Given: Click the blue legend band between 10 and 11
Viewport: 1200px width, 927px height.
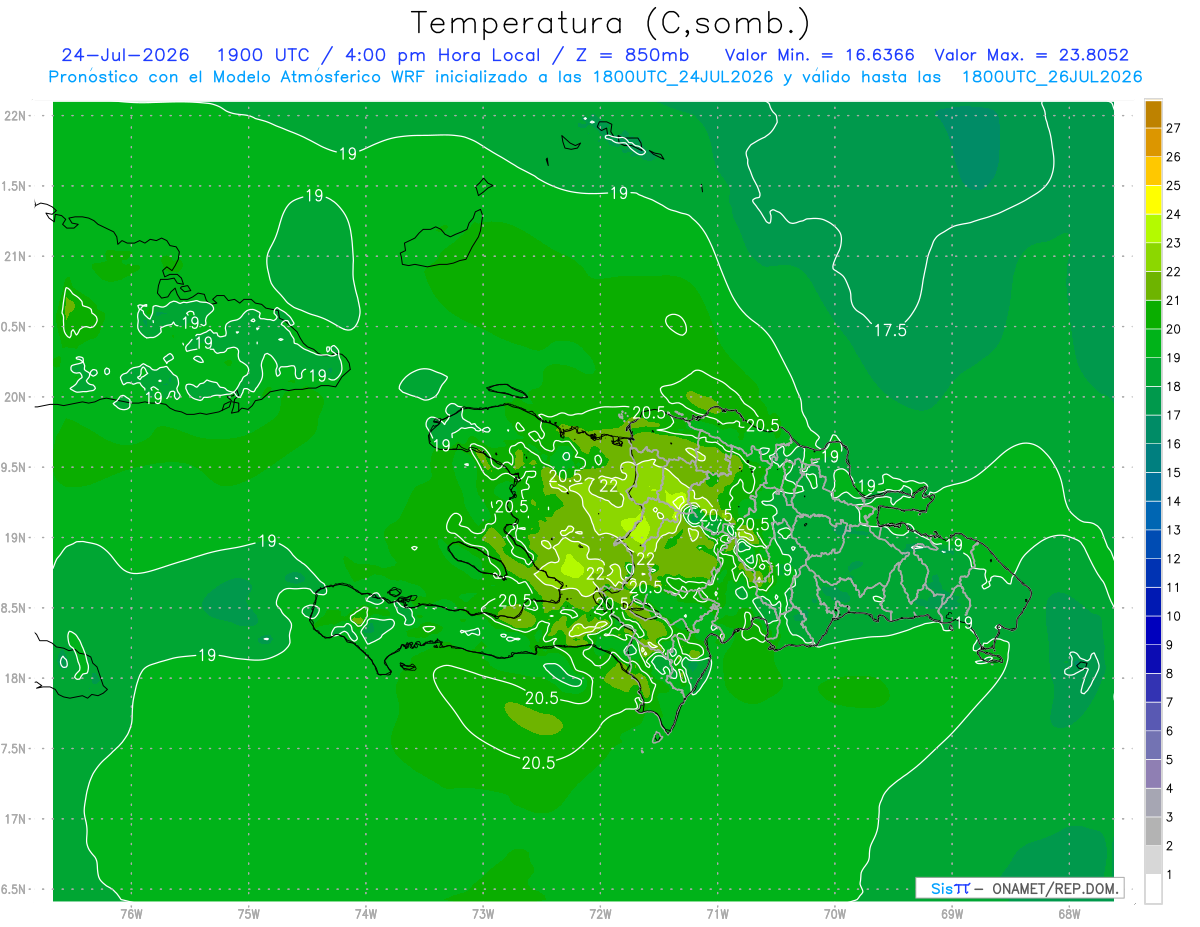Looking at the screenshot, I should click(x=1153, y=601).
